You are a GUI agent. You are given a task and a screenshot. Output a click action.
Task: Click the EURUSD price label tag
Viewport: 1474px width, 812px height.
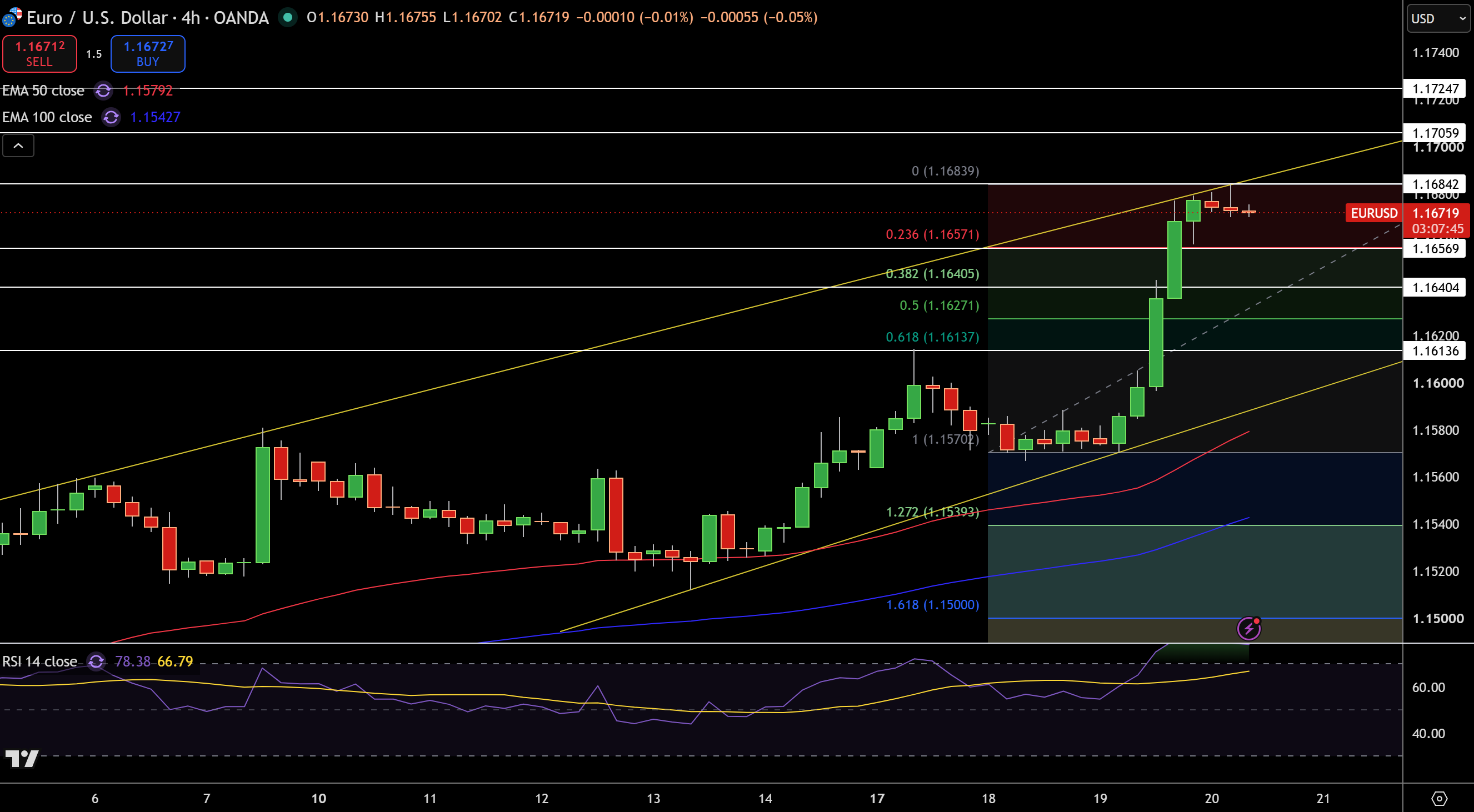[1374, 213]
